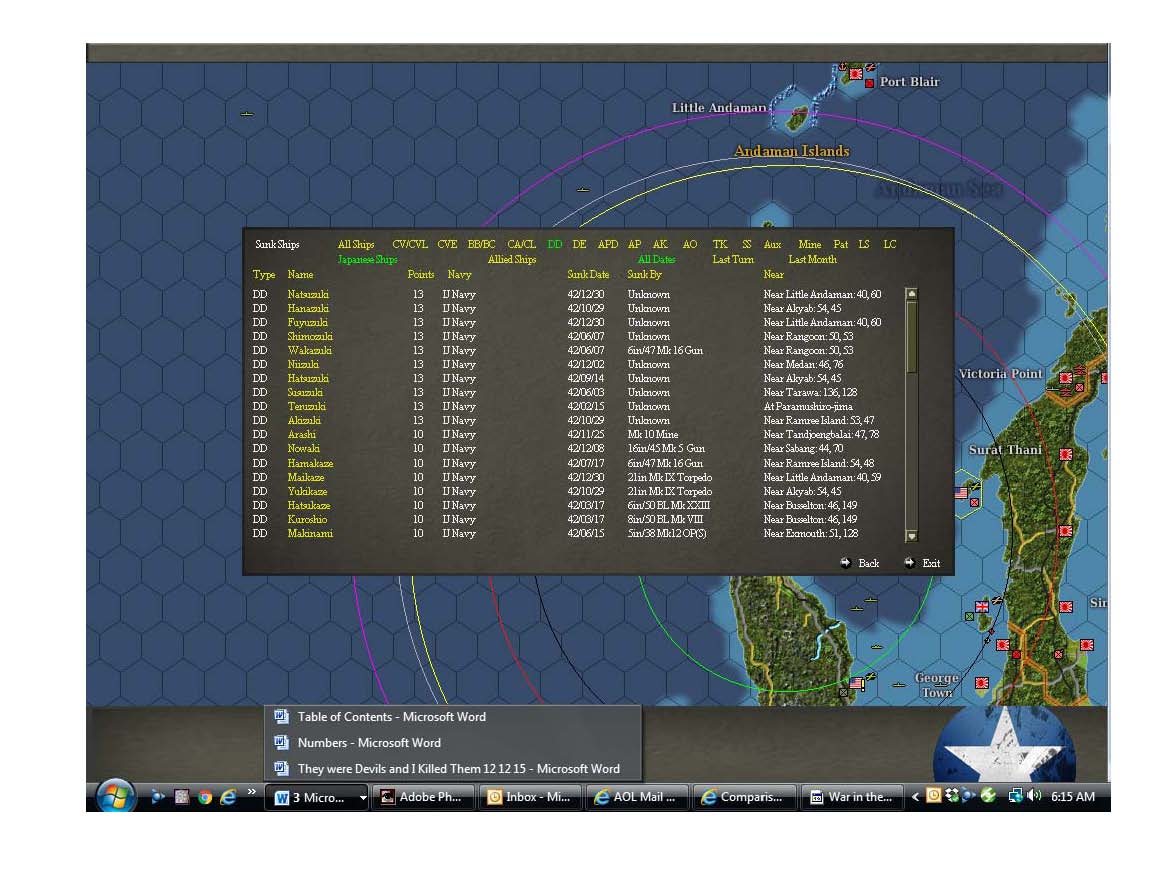Switch to They were Devils Word document

[453, 768]
